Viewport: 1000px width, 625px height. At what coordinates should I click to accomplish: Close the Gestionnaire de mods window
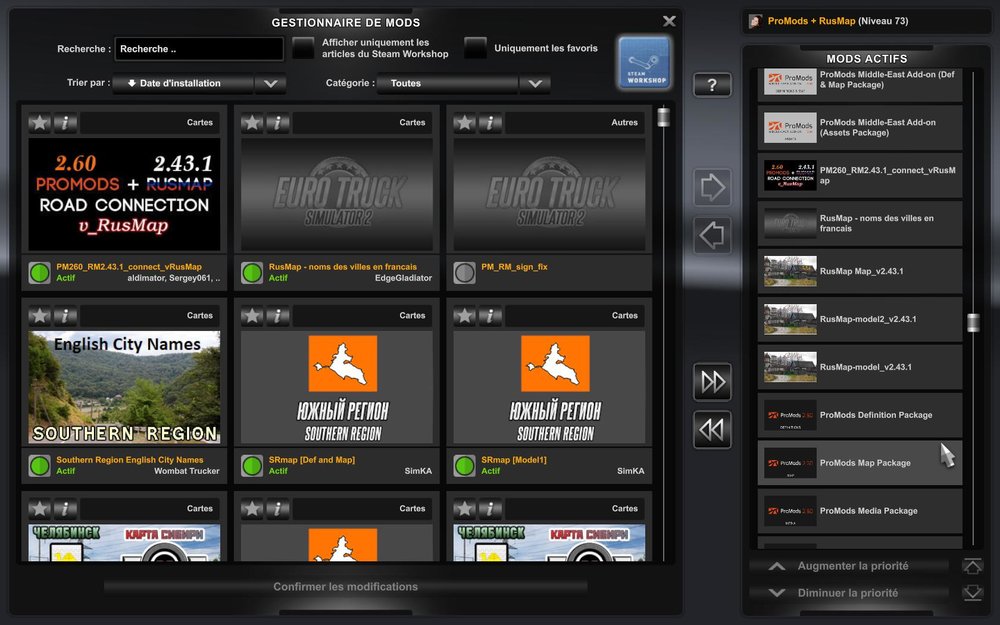[669, 21]
